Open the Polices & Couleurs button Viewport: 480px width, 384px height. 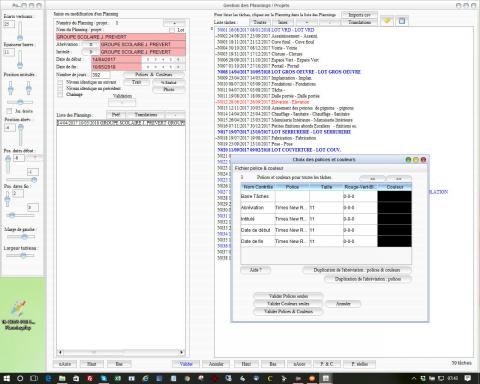coord(154,75)
